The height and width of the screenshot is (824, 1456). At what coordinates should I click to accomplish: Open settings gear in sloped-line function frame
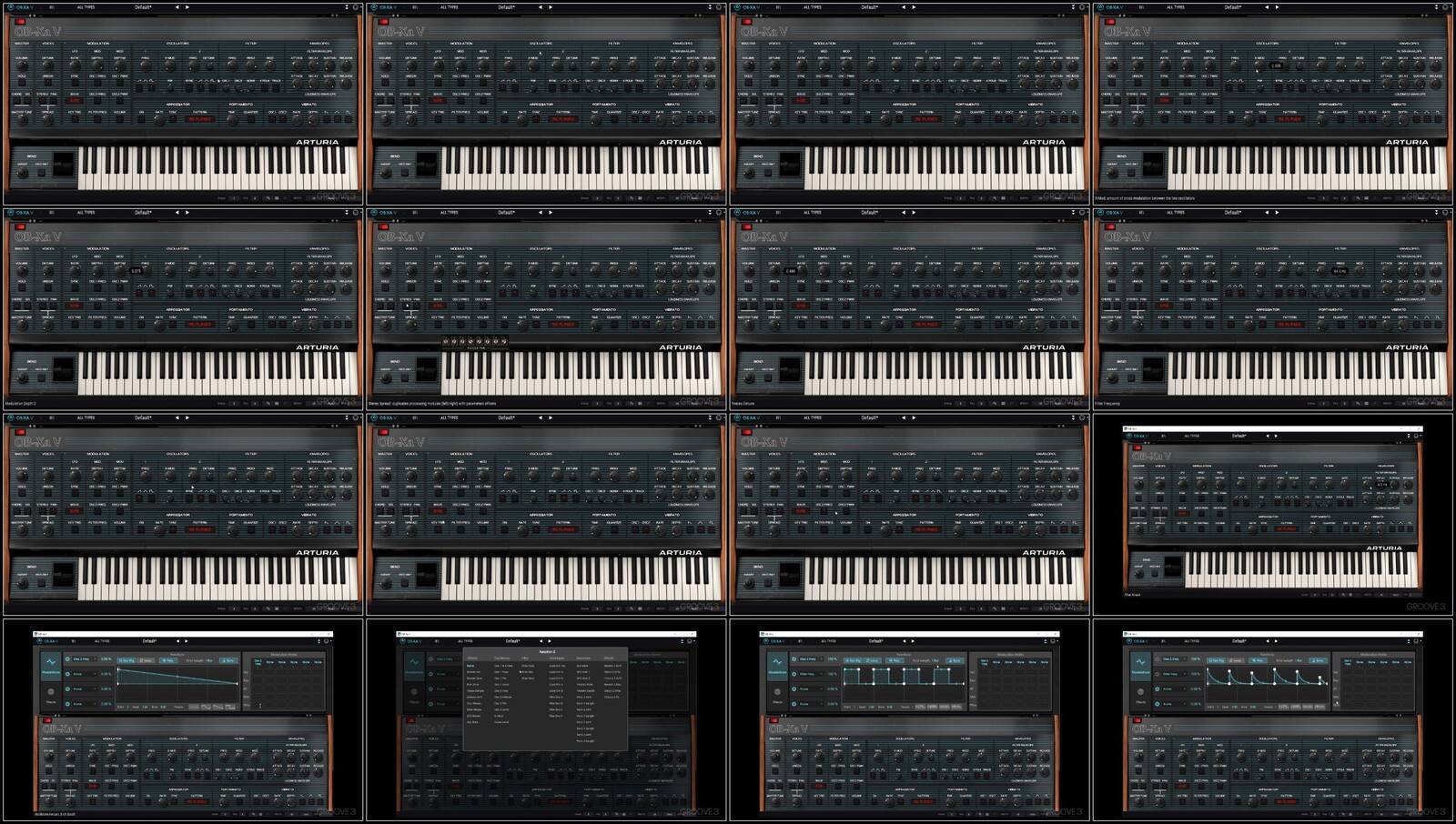tap(327, 641)
